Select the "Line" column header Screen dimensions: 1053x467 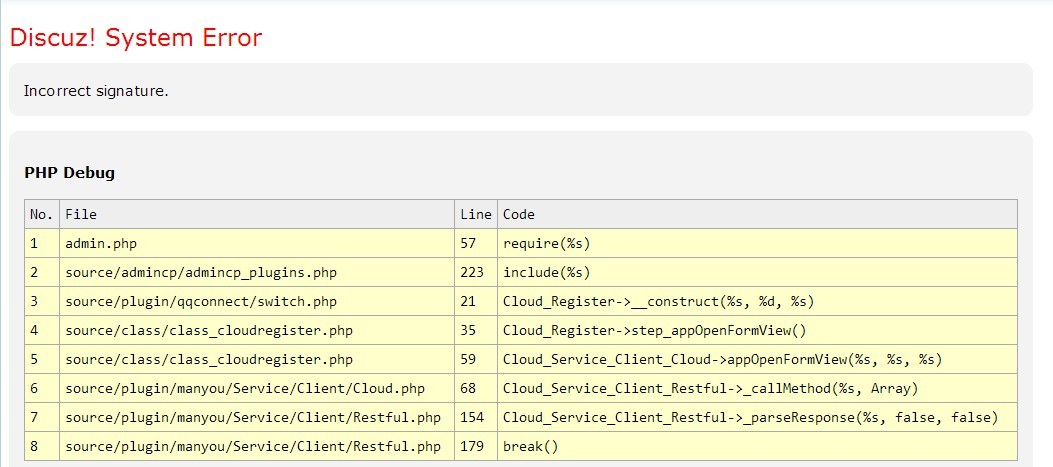coord(476,214)
